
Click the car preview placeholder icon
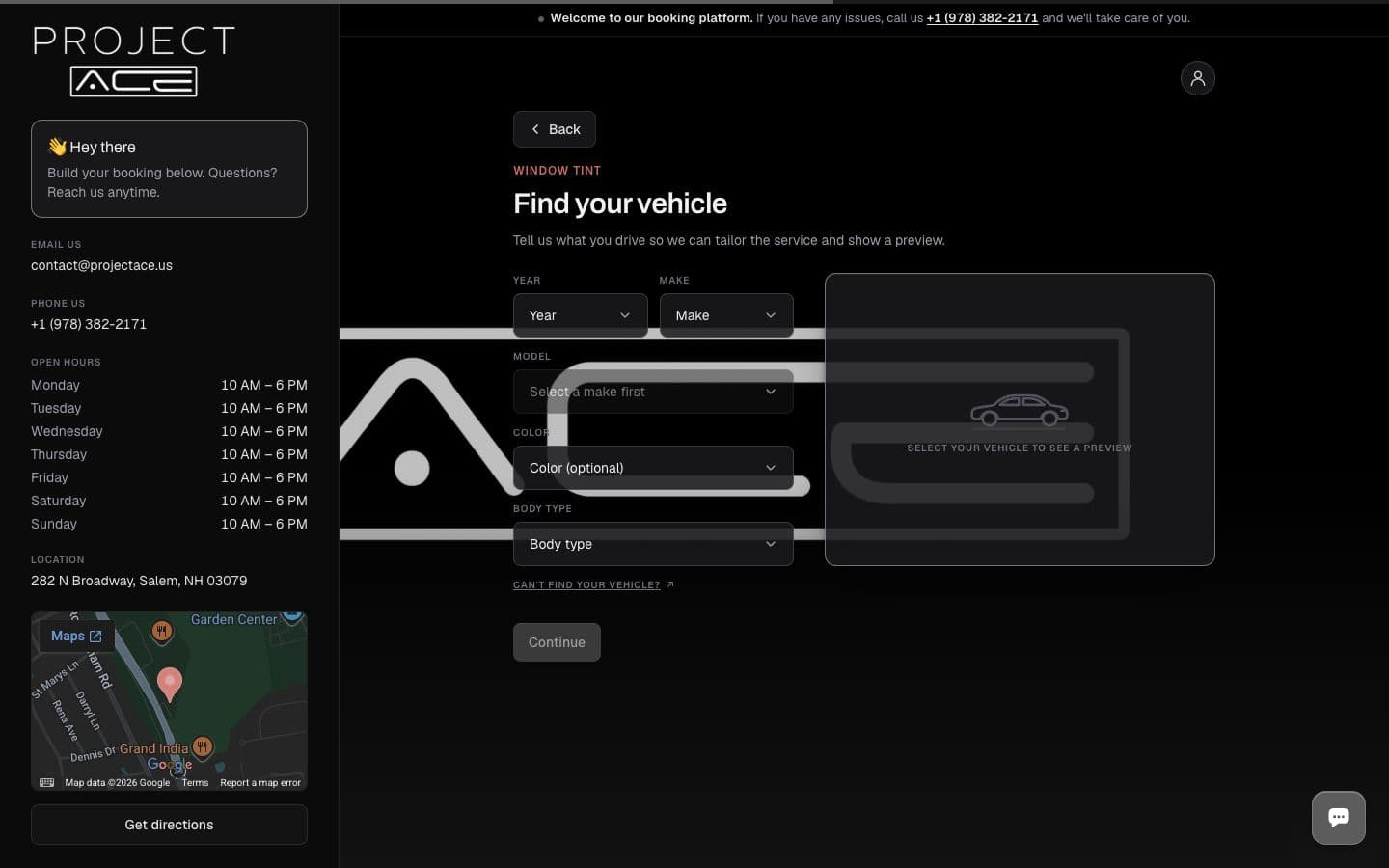tap(1020, 410)
